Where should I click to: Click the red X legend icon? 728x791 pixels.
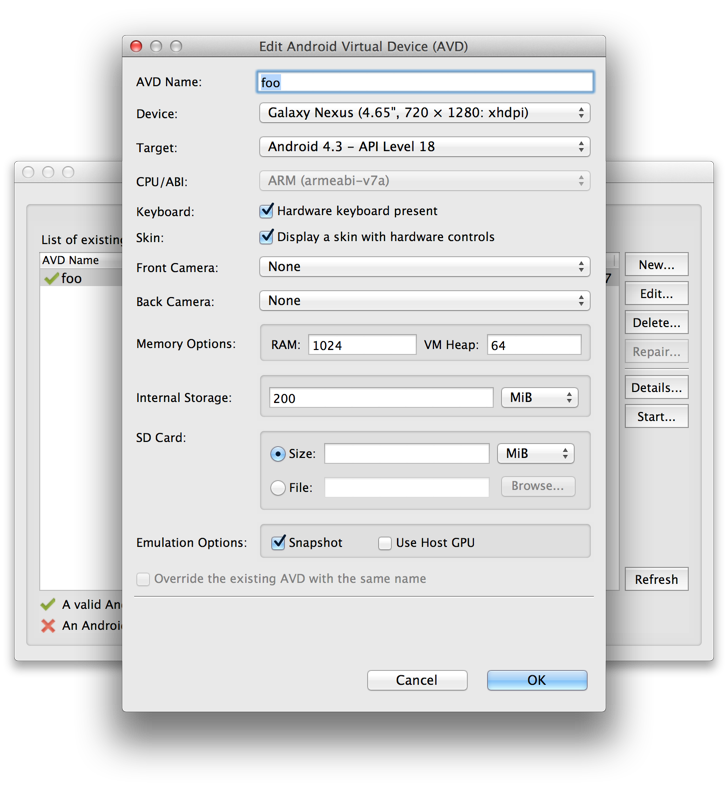[x=48, y=626]
